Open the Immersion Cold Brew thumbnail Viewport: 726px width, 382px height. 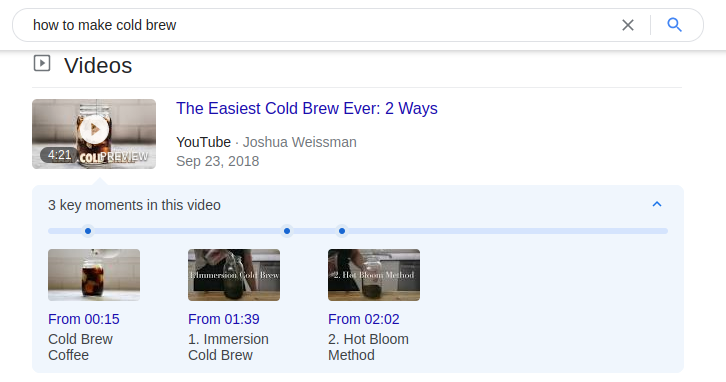tap(234, 275)
